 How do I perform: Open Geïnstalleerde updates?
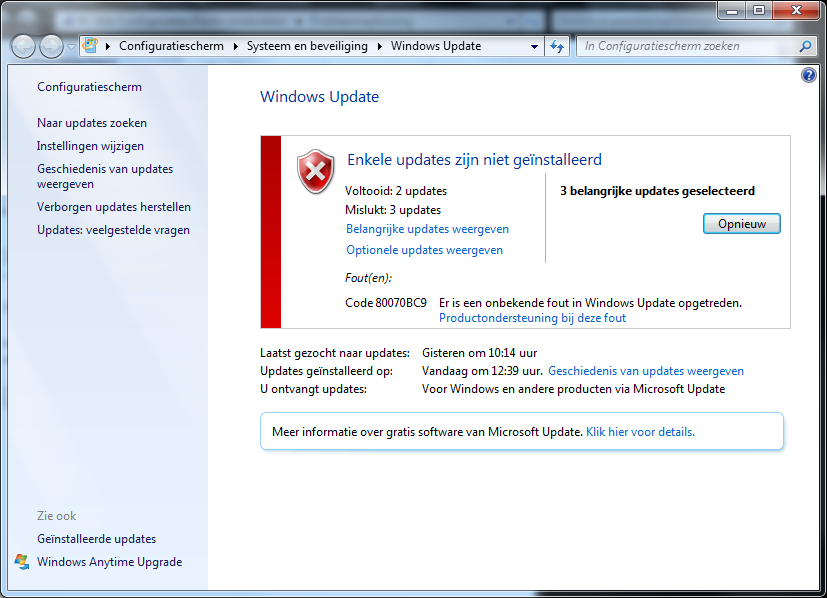point(97,539)
